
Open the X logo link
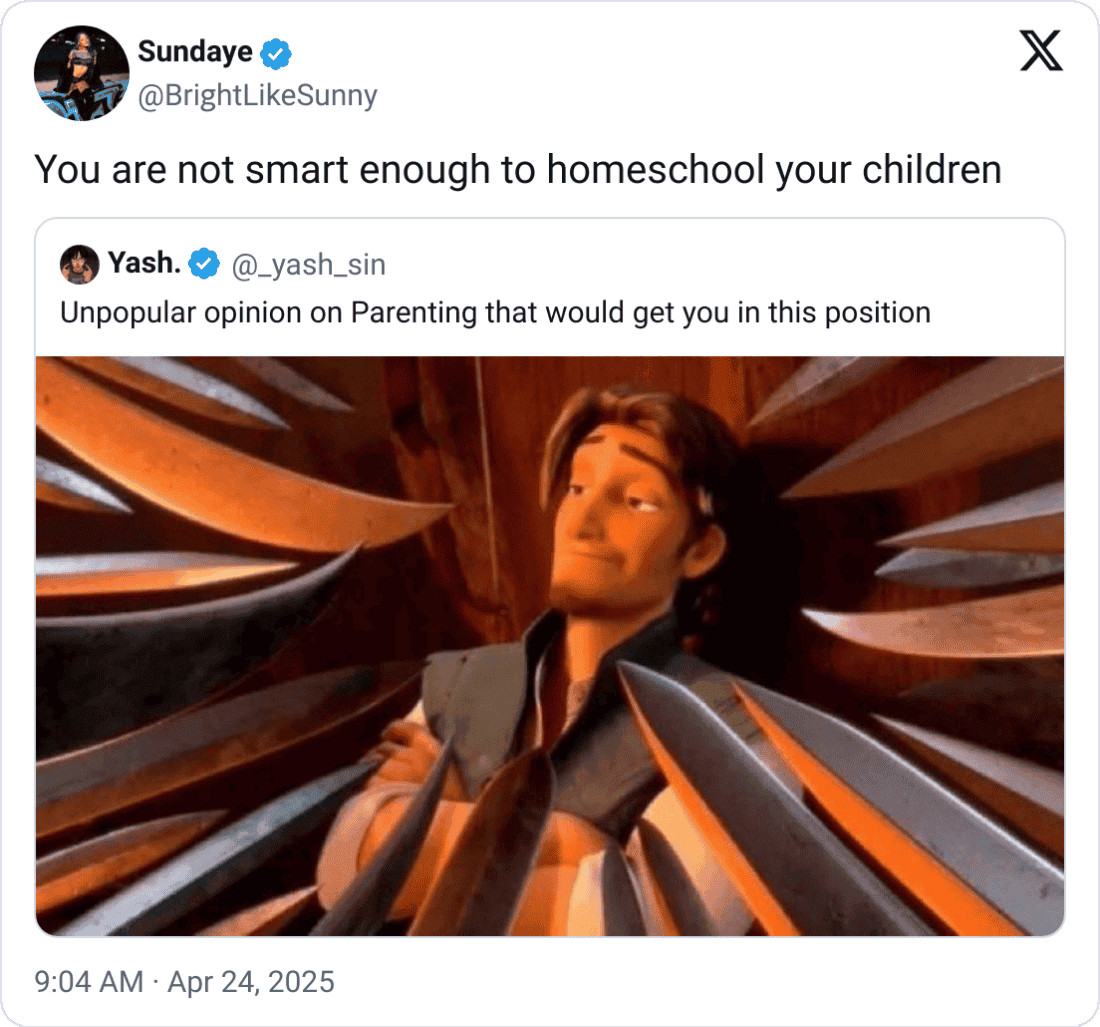[1041, 51]
